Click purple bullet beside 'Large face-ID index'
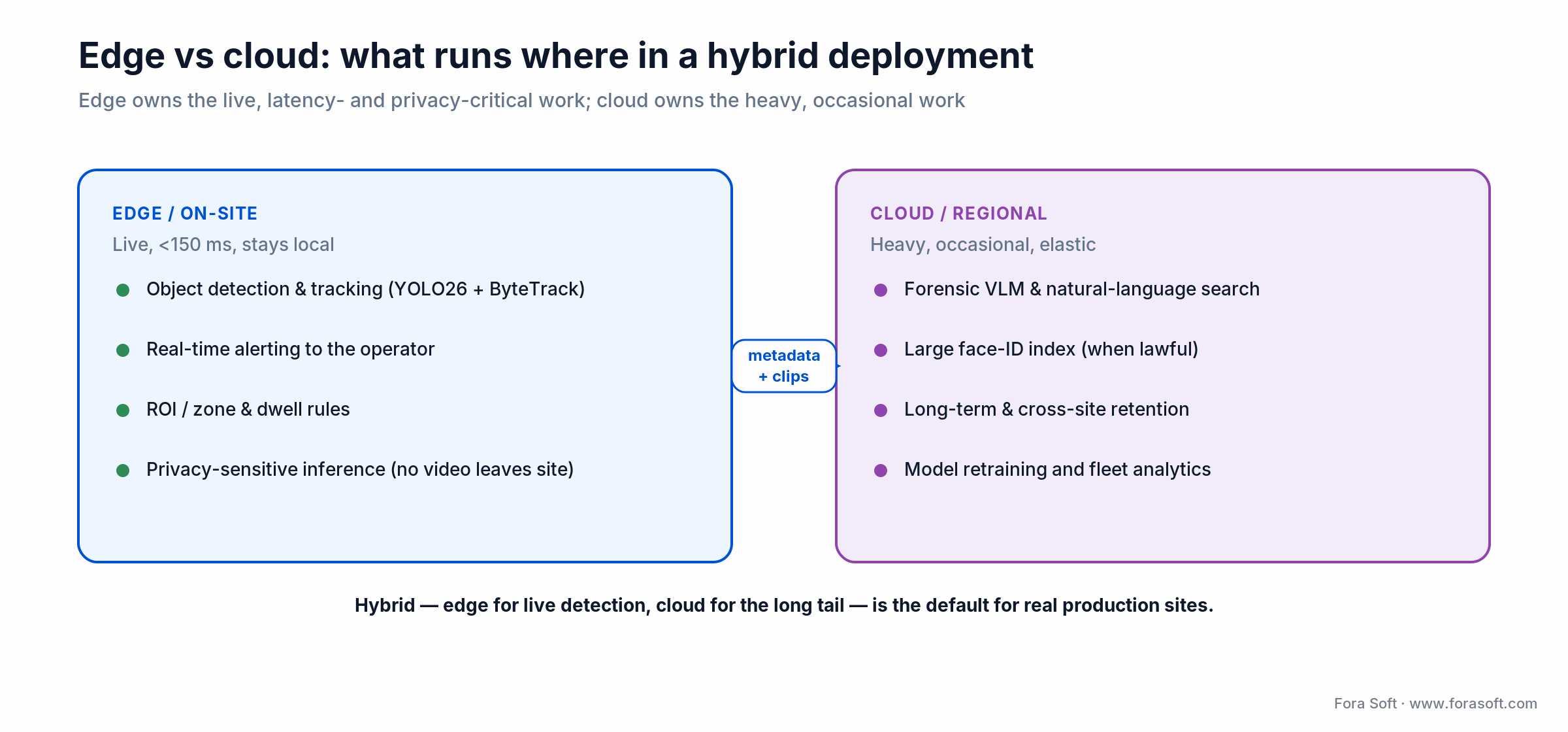 881,350
